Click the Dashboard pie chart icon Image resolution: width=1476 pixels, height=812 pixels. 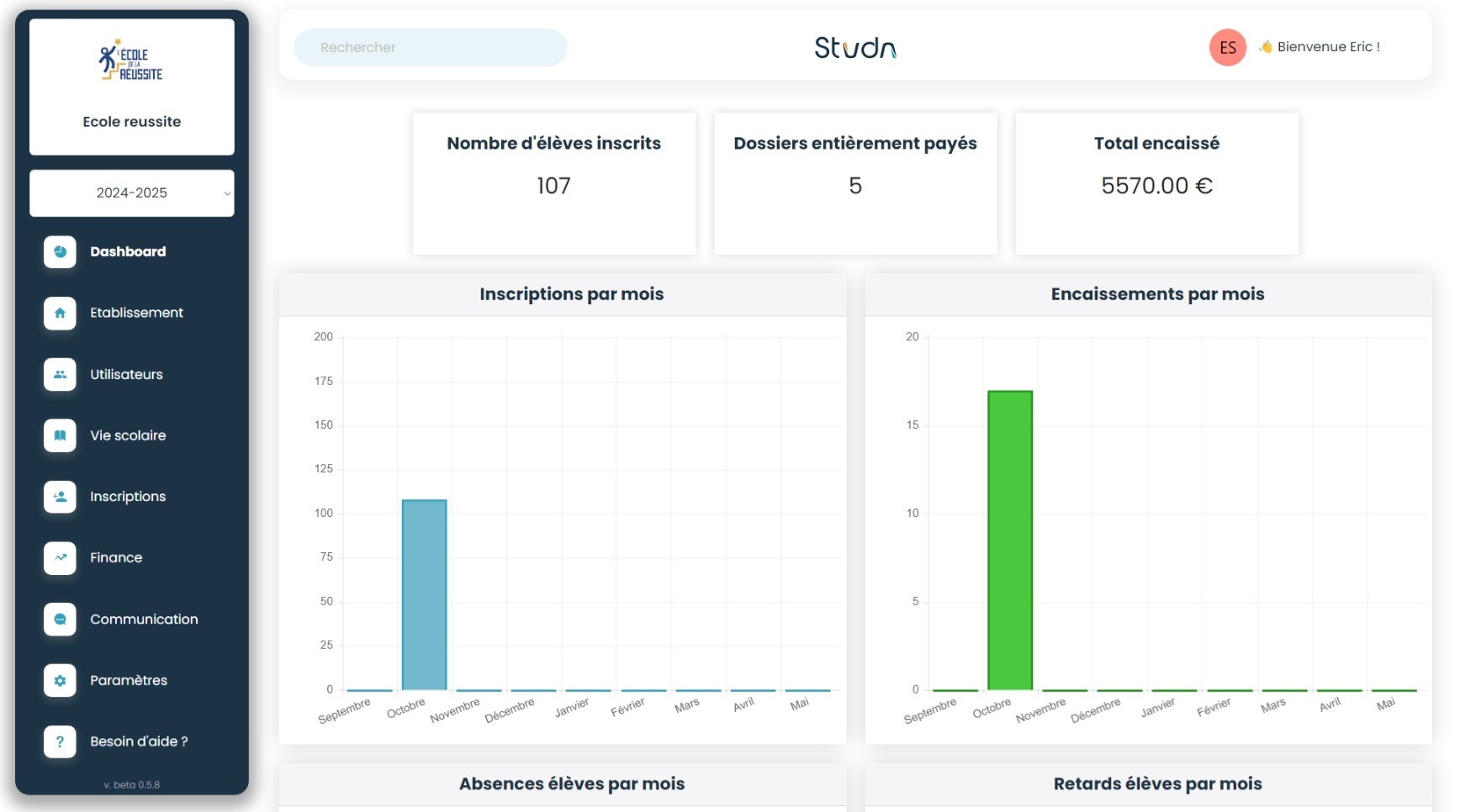point(60,251)
